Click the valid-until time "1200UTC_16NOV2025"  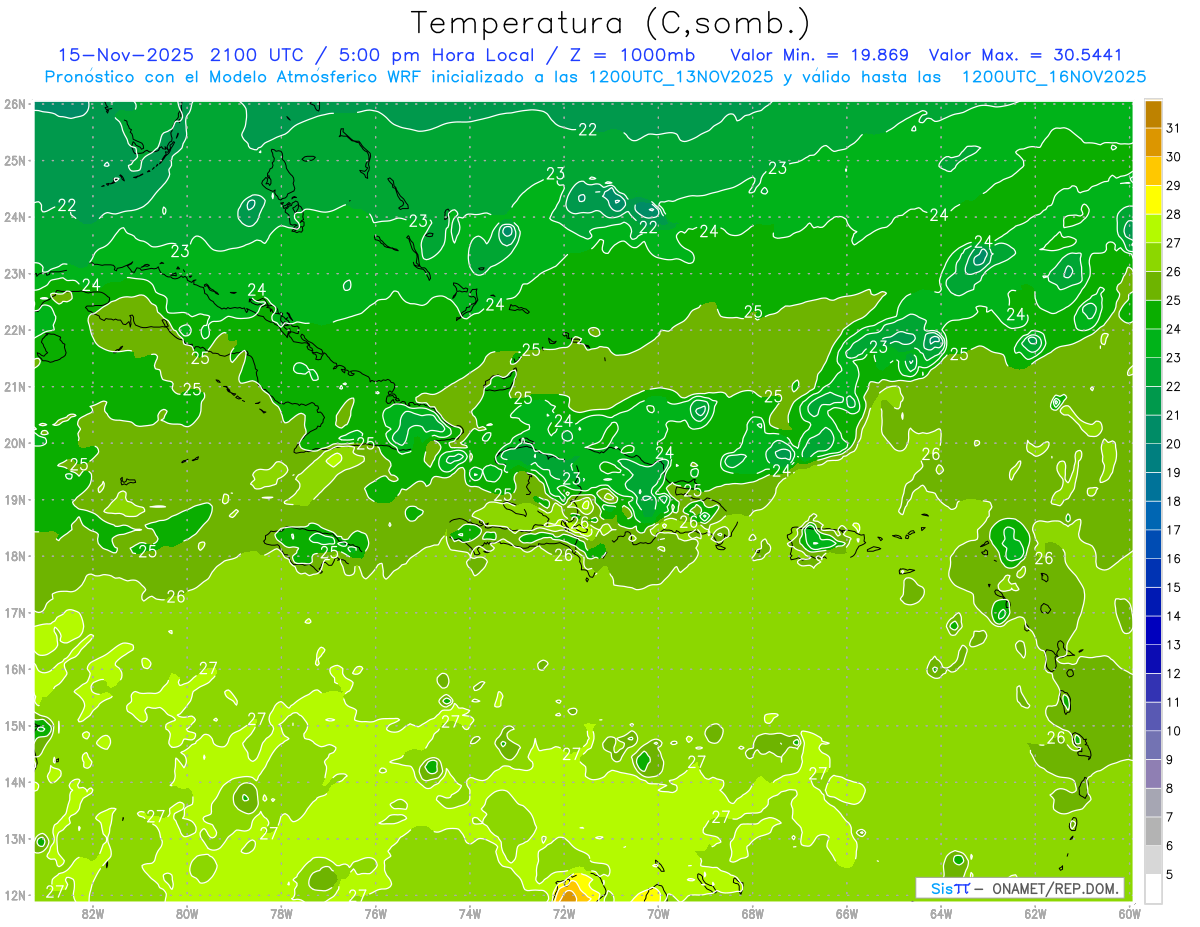[x=1053, y=76]
